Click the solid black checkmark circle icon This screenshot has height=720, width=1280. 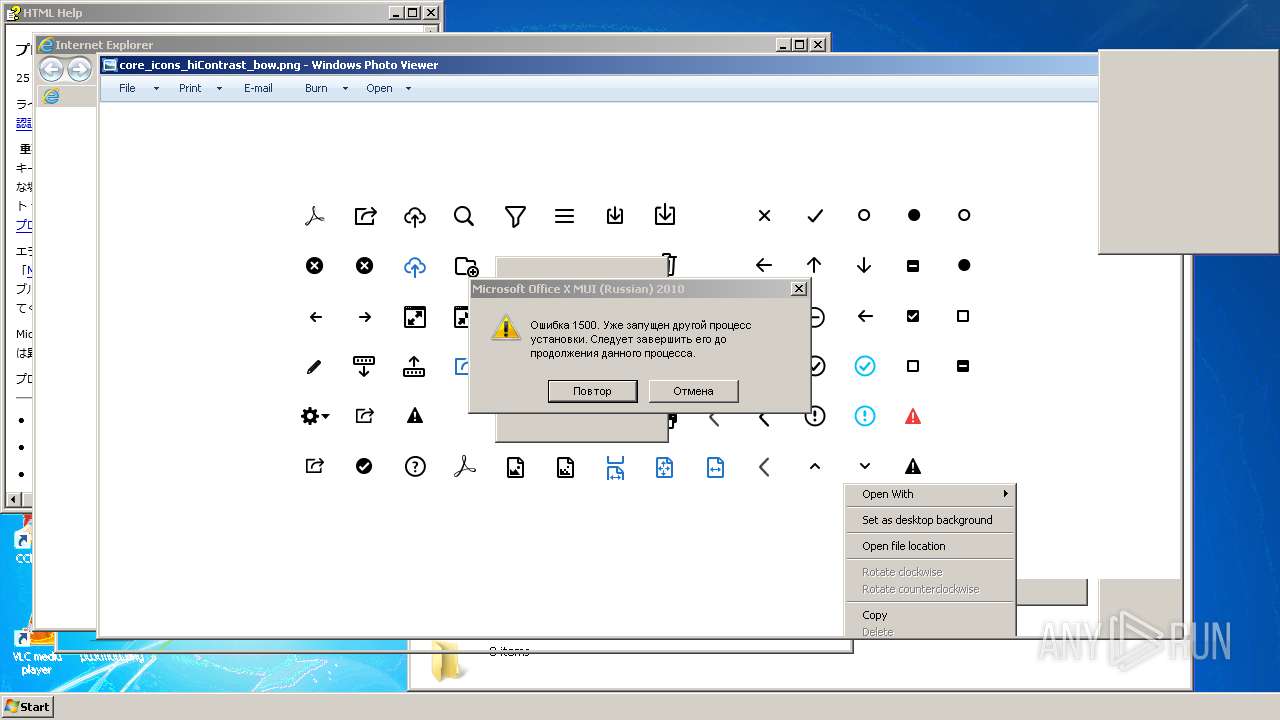point(364,466)
